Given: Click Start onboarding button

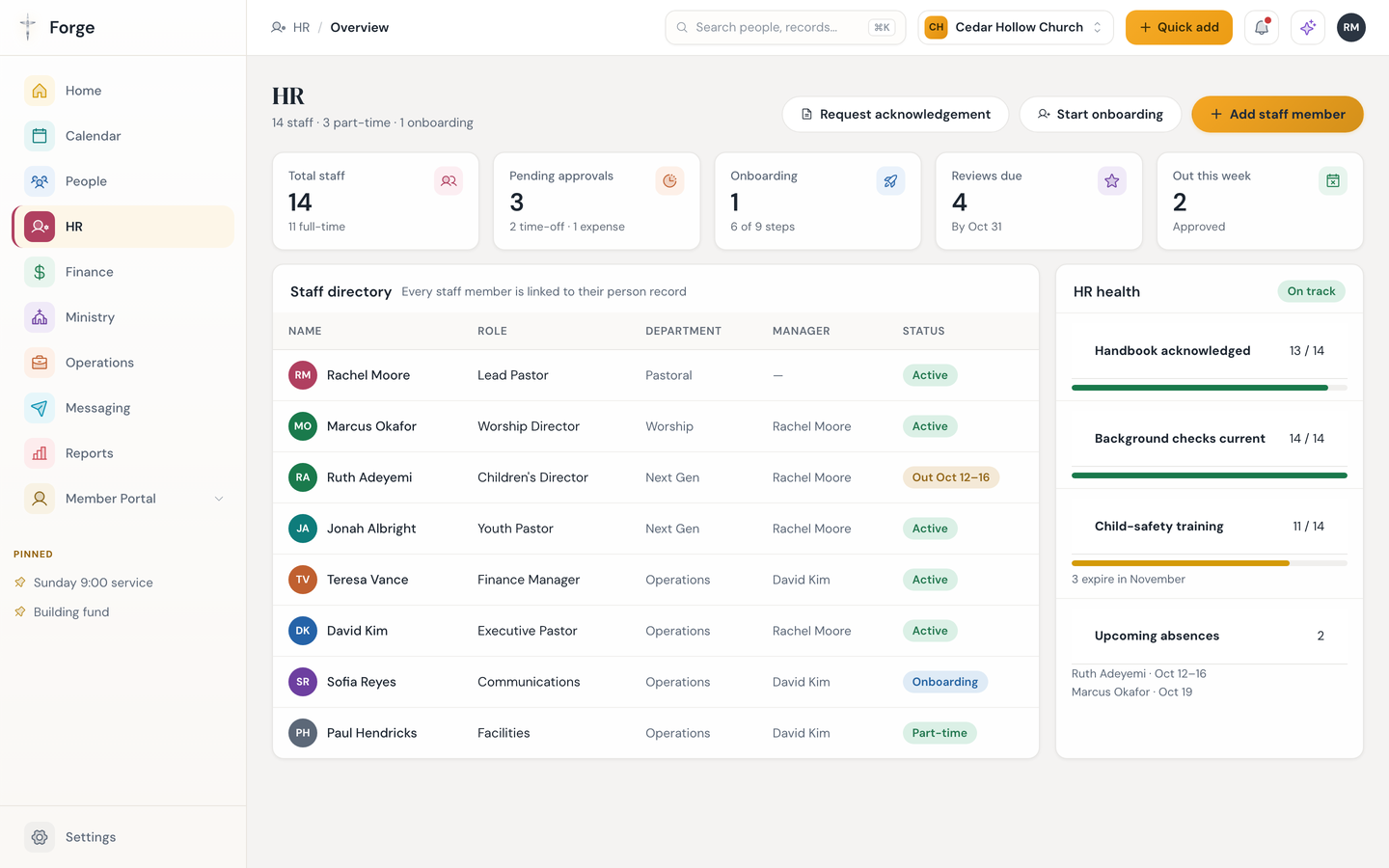Looking at the screenshot, I should [1101, 114].
